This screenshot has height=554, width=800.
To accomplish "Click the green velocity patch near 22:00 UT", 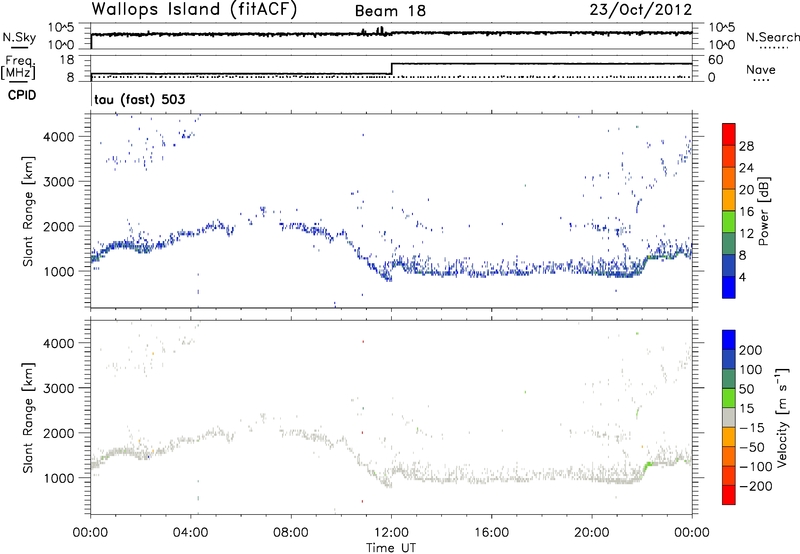I will click(x=648, y=464).
